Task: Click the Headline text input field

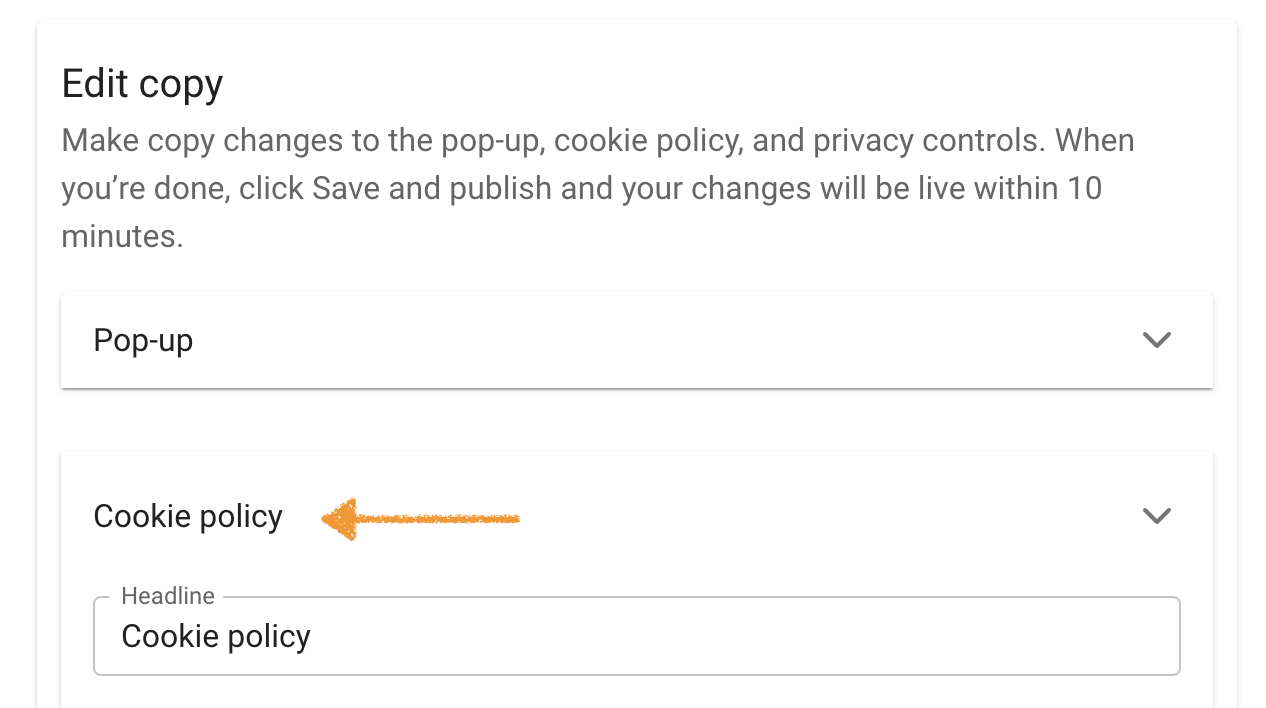Action: coord(636,636)
